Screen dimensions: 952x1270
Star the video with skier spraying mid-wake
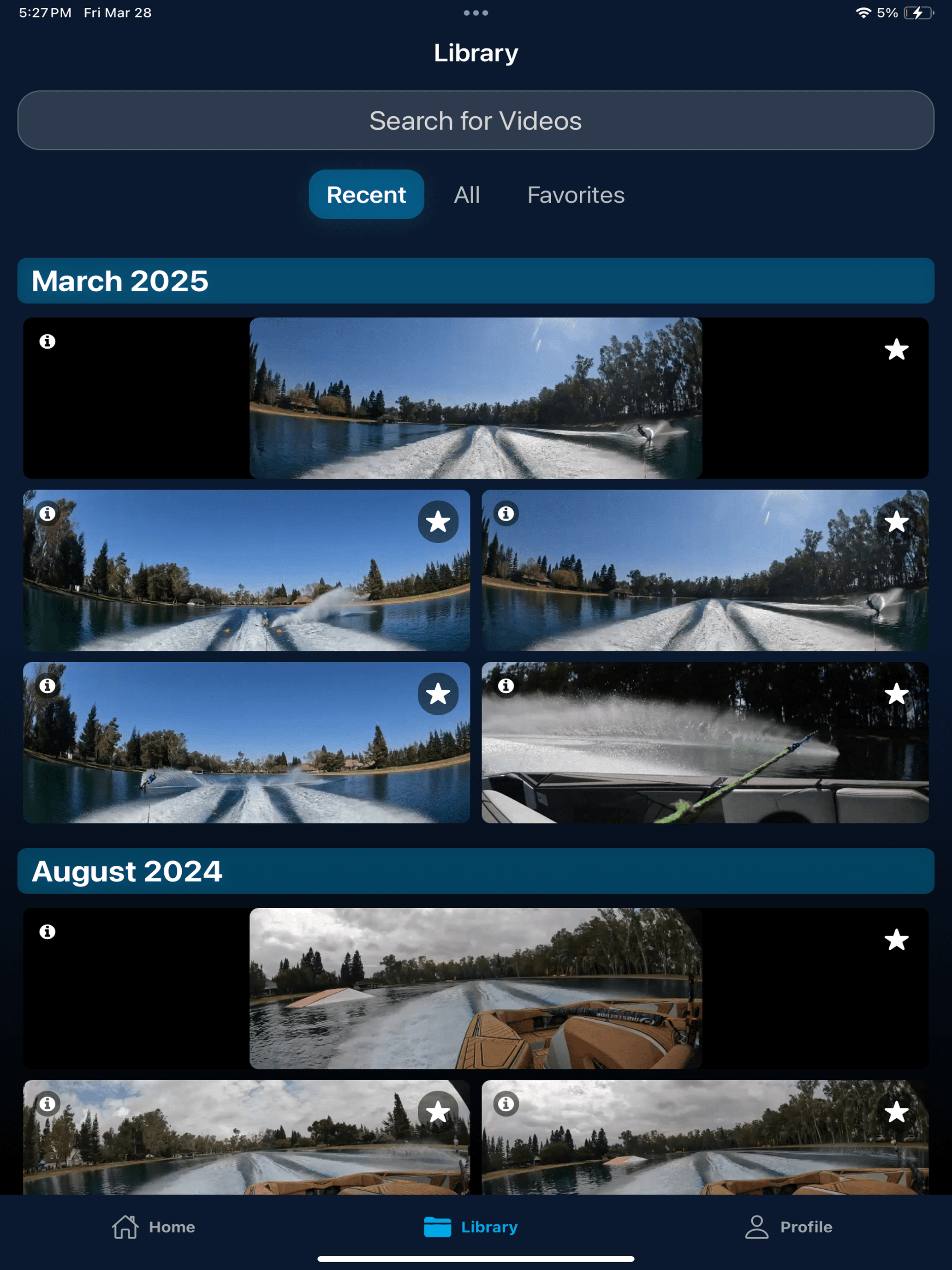point(438,522)
